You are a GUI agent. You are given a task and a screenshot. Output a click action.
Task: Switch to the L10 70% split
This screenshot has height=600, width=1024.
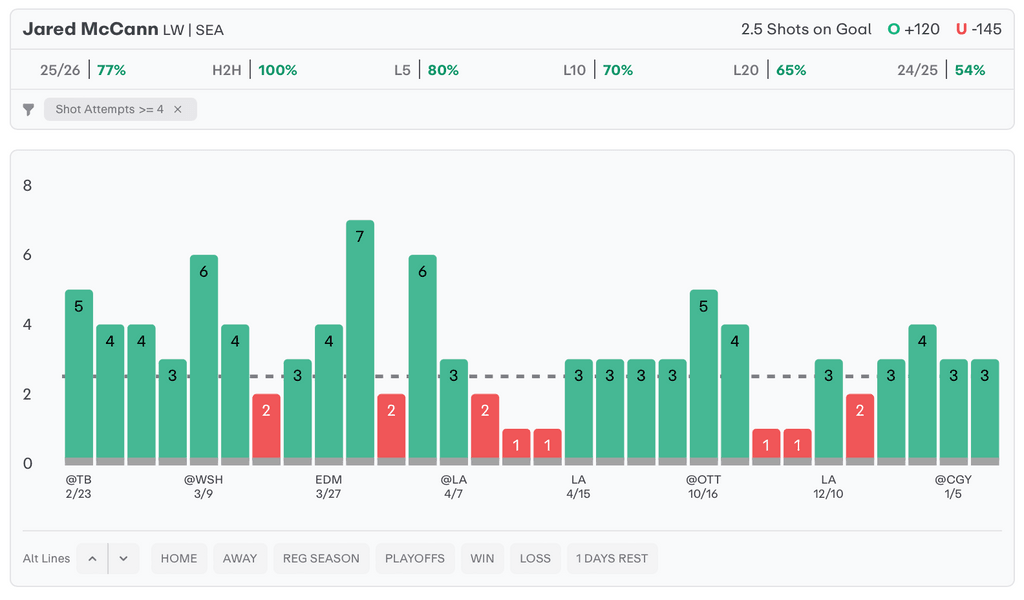point(598,70)
